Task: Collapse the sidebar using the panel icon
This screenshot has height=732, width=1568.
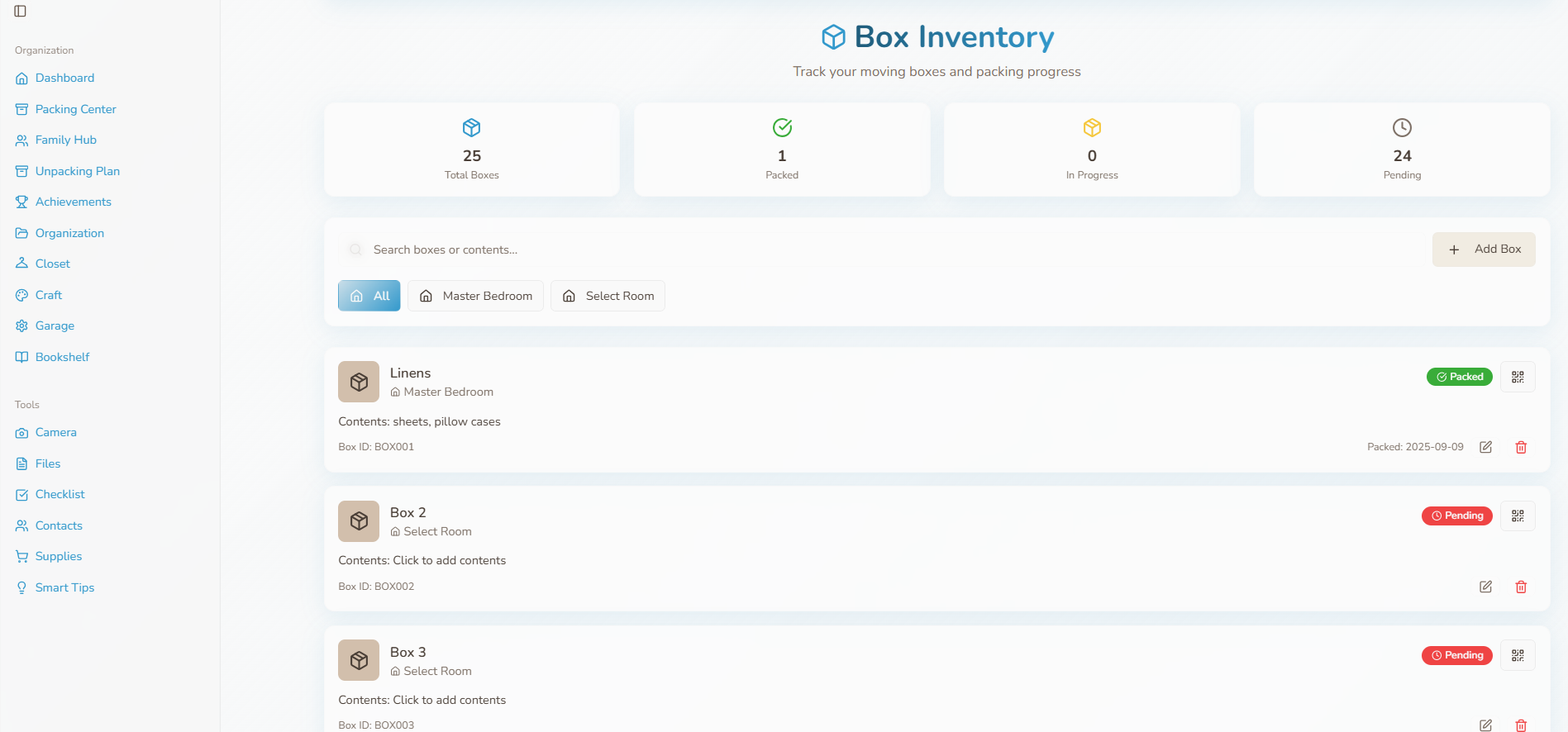Action: (21, 11)
